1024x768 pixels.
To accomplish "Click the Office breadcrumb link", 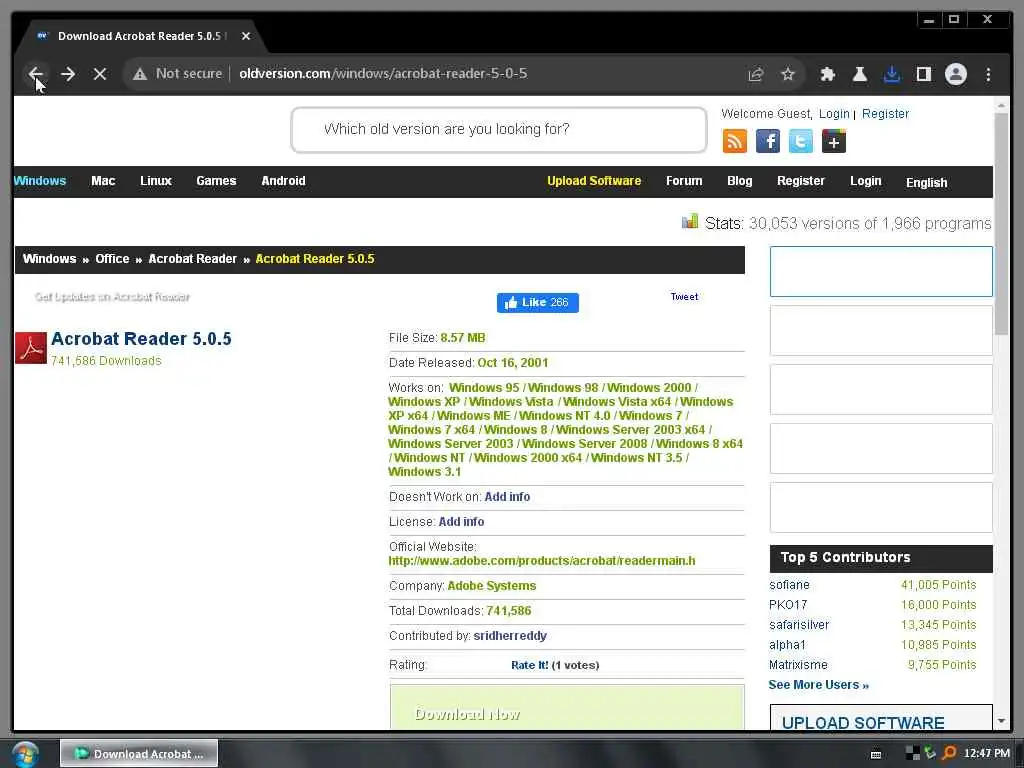I will (112, 259).
